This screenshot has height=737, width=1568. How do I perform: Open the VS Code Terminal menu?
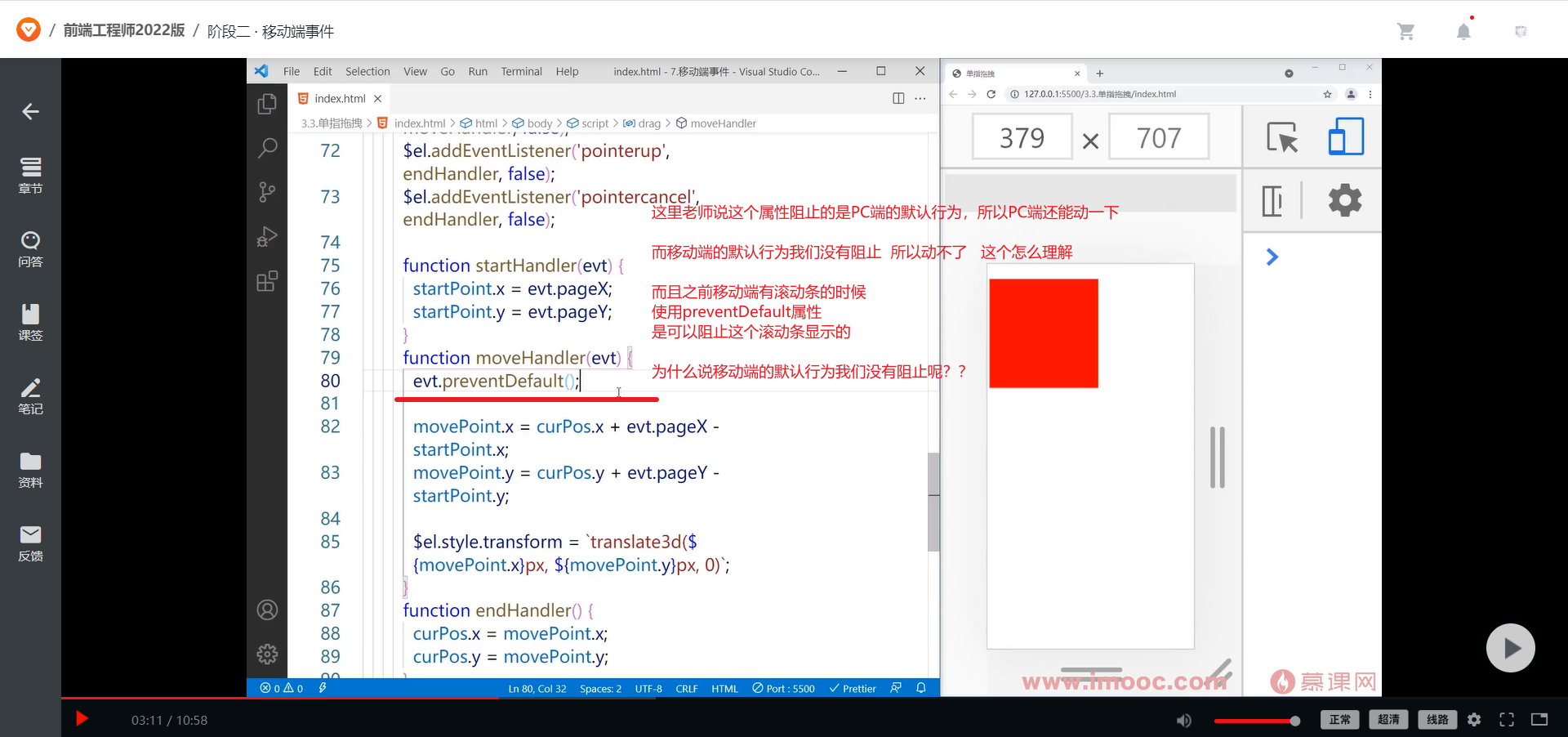tap(521, 71)
